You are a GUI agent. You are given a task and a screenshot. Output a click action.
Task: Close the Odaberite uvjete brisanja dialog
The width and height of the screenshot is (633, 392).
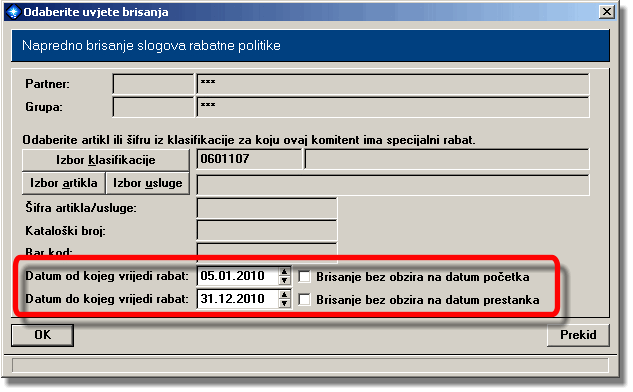click(x=607, y=12)
